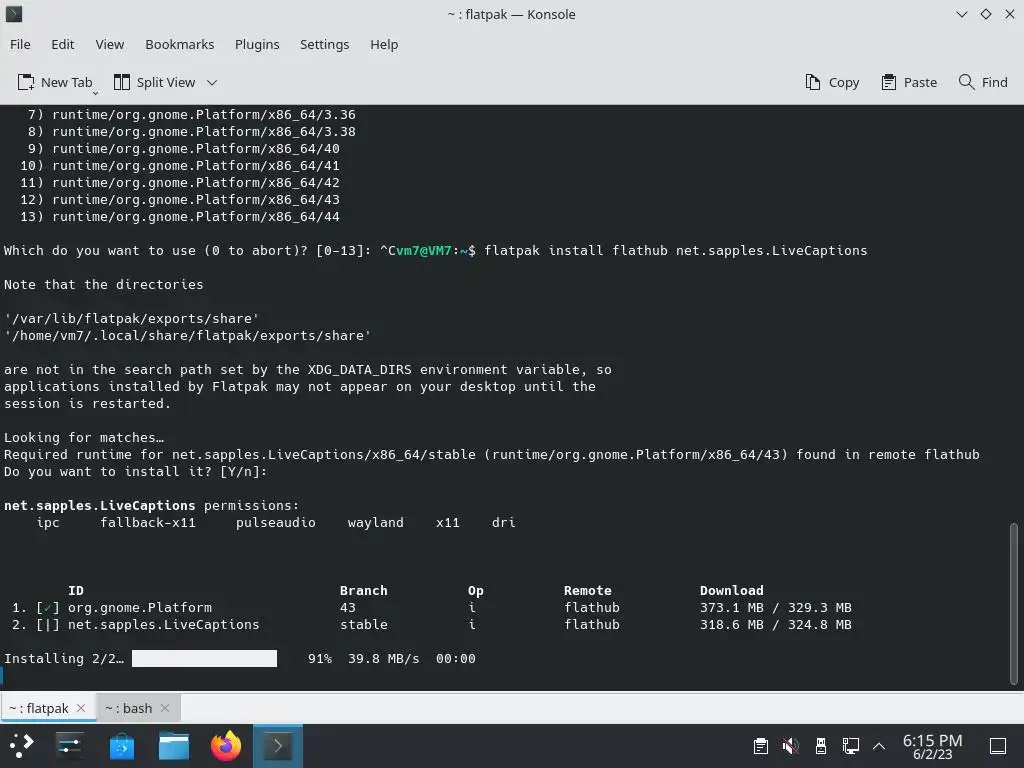Open the clipboard tray icon
Viewport: 1024px width, 768px height.
pyautogui.click(x=760, y=746)
